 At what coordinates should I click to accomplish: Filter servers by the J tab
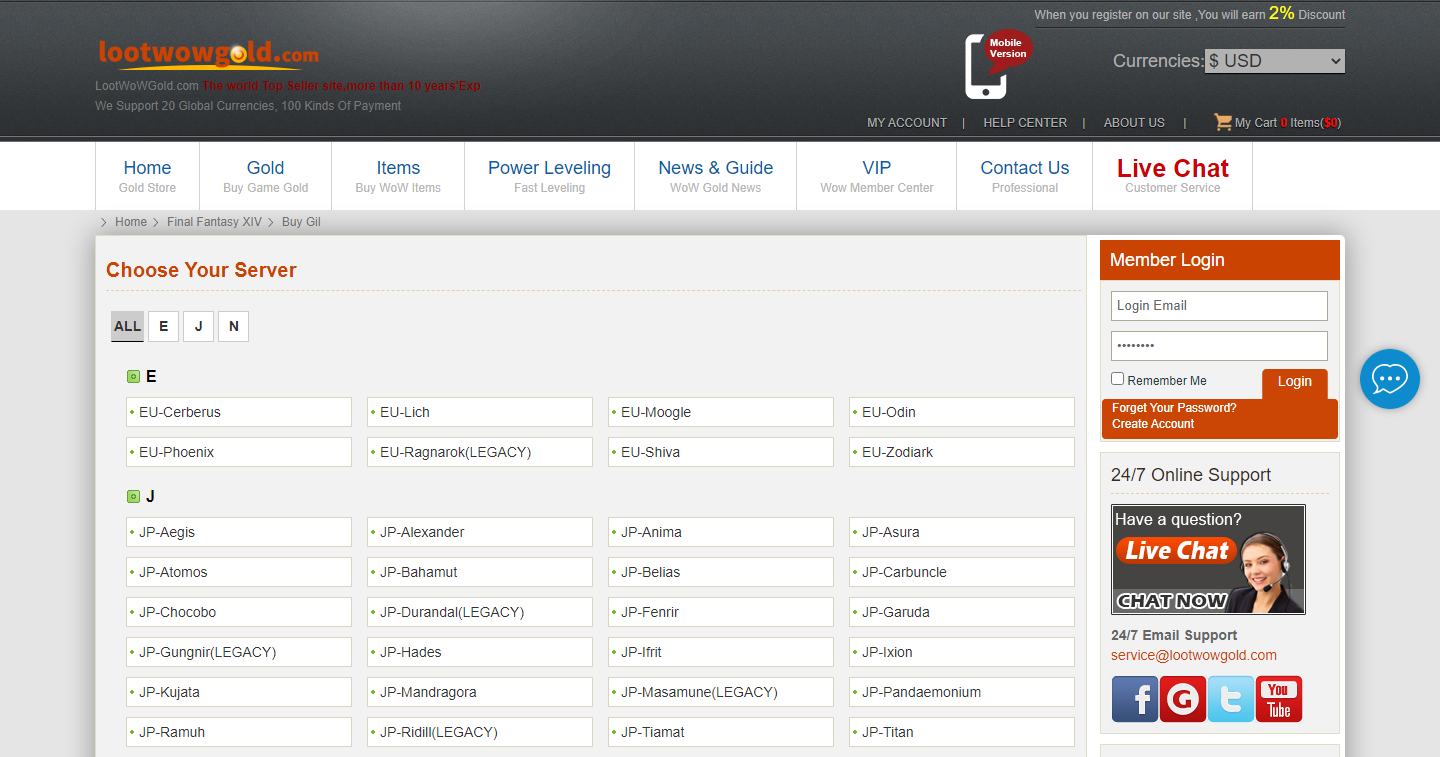click(x=198, y=326)
